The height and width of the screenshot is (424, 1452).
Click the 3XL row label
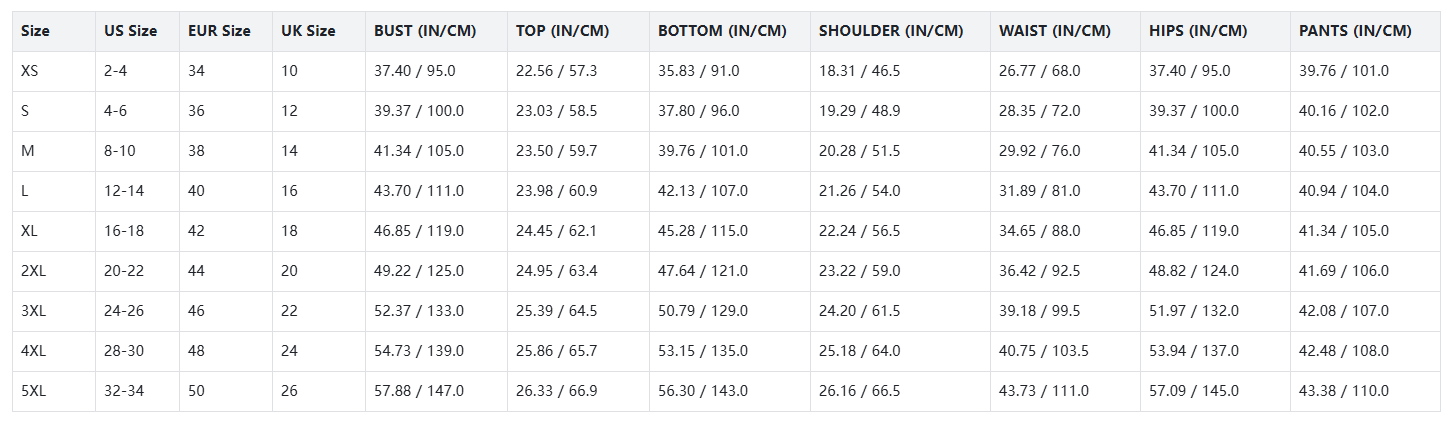click(33, 311)
